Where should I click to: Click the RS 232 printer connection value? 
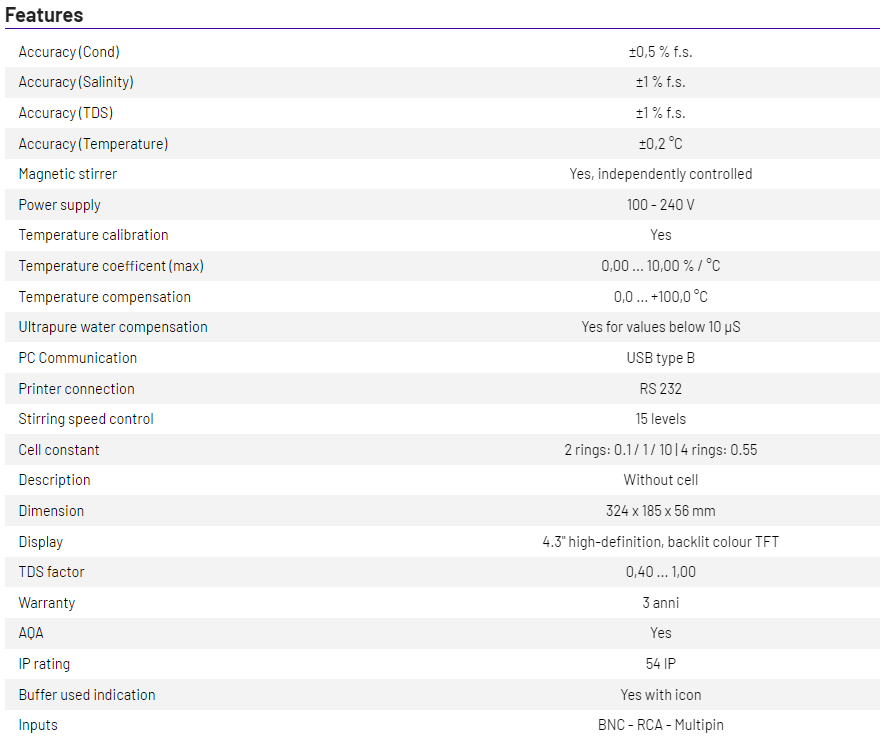(660, 389)
